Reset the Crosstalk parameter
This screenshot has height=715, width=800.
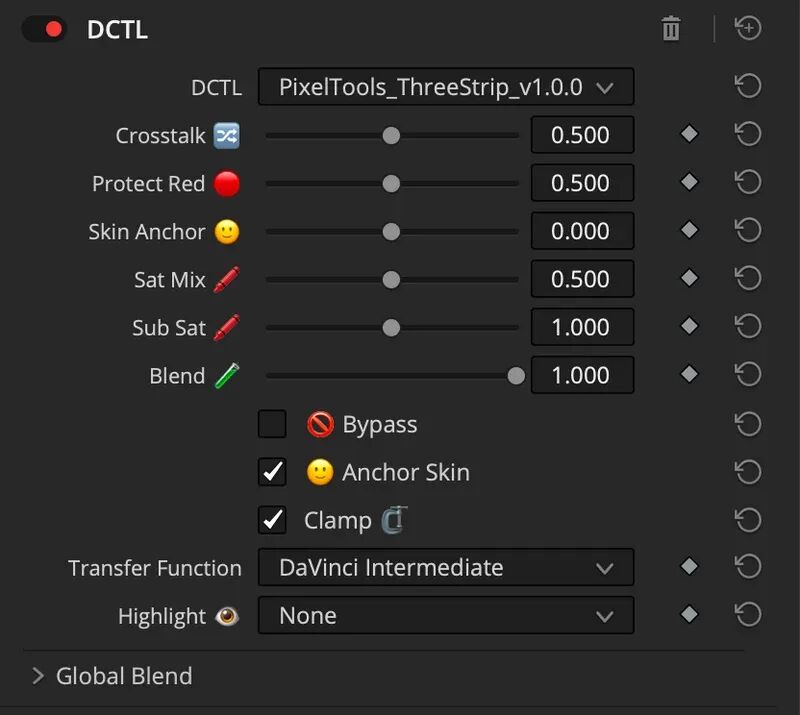748,134
